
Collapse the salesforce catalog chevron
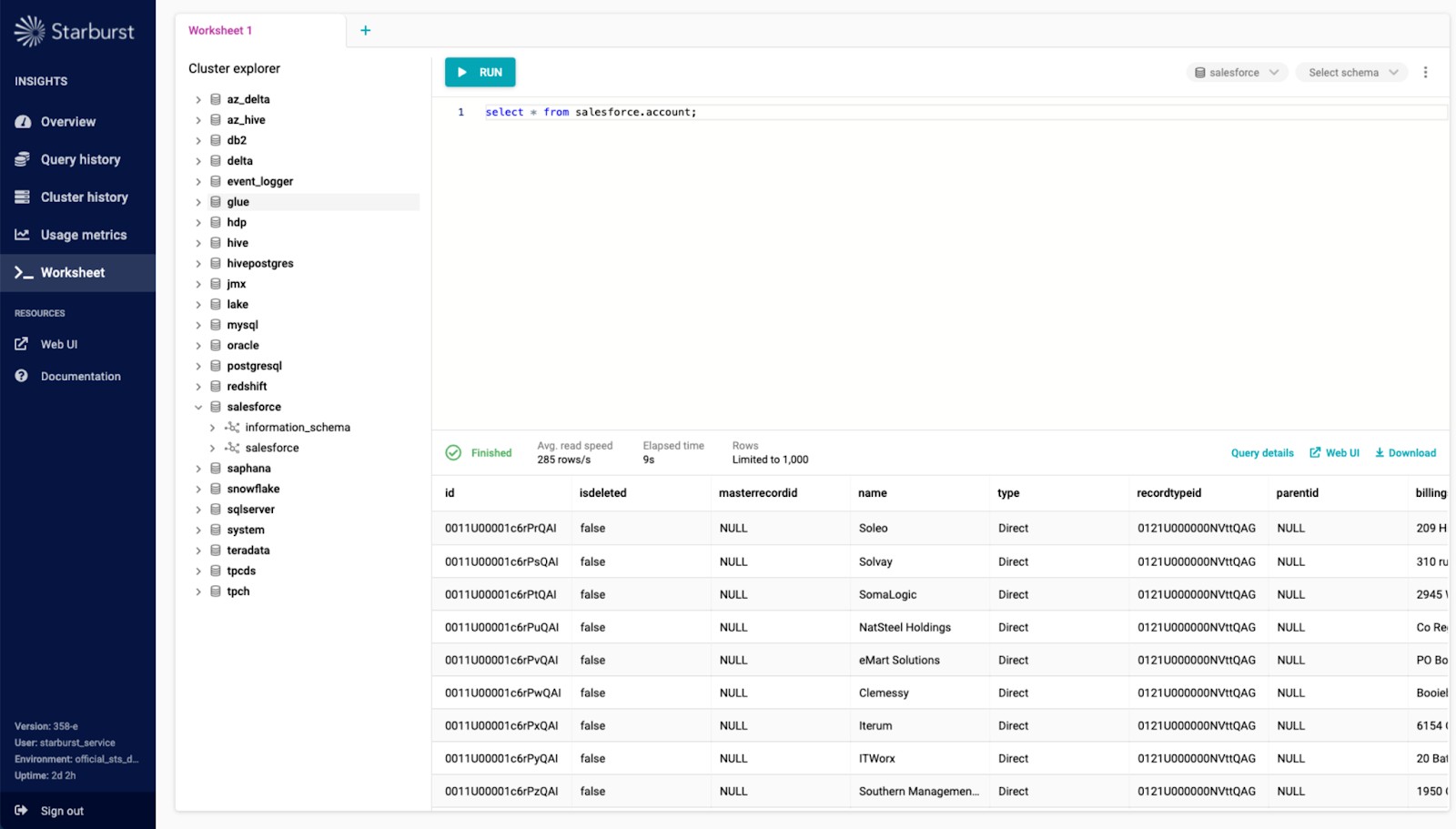pos(198,408)
